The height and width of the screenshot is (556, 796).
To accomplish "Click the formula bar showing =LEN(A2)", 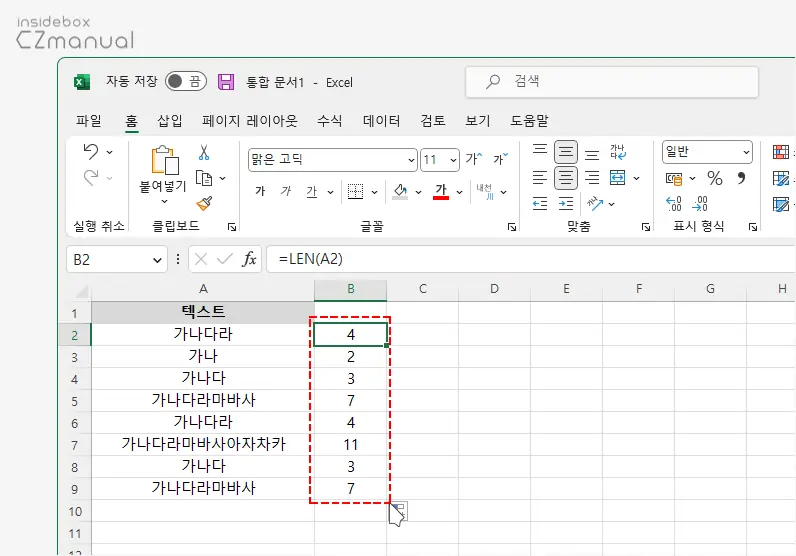I will [x=531, y=259].
